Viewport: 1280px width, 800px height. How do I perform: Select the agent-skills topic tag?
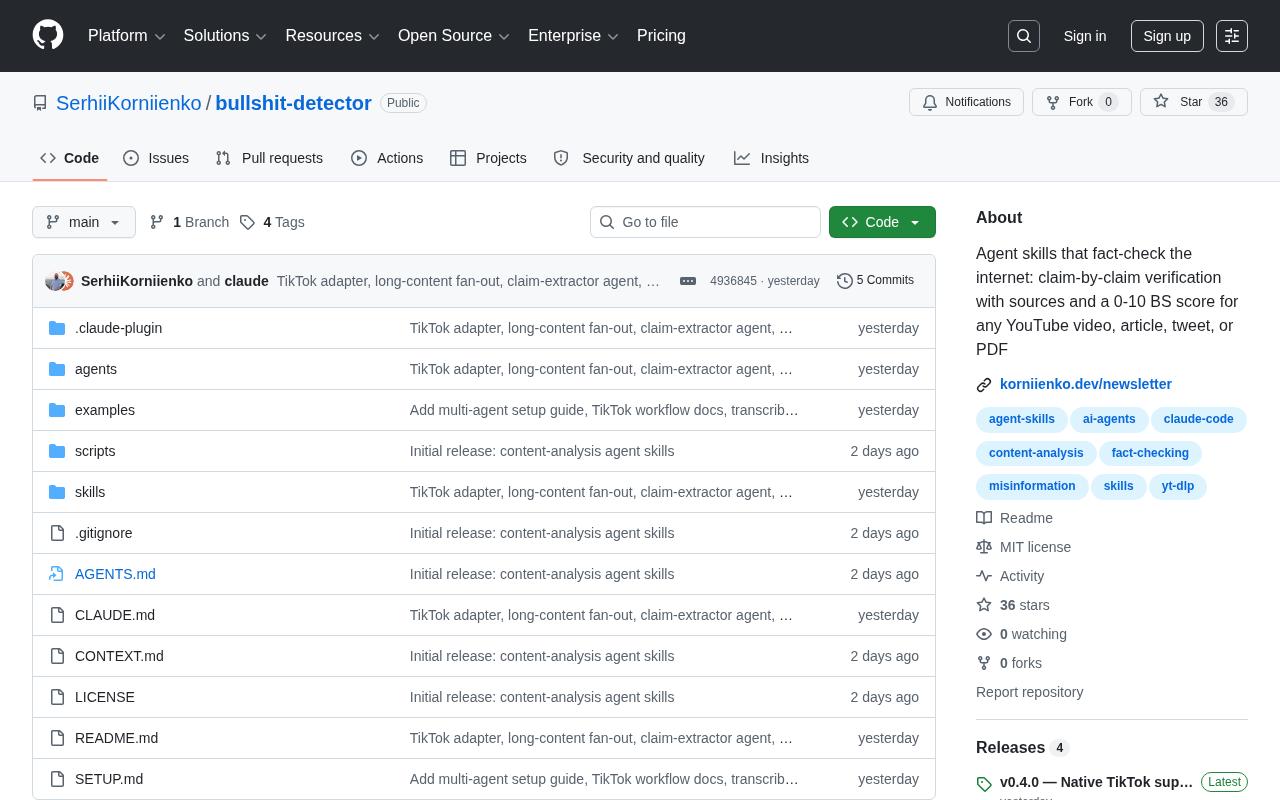coord(1022,420)
